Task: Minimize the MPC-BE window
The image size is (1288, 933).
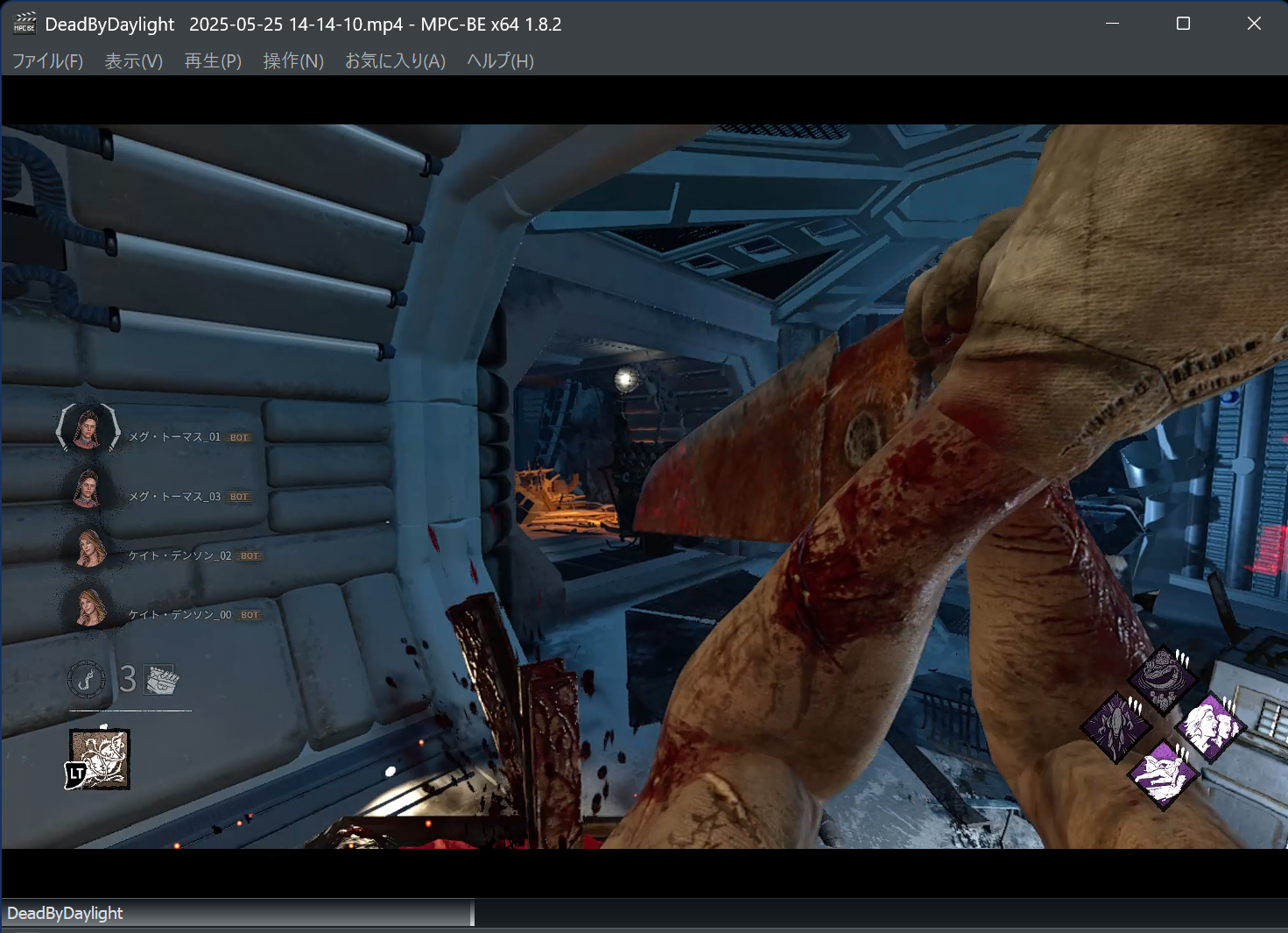Action: coord(1112,24)
